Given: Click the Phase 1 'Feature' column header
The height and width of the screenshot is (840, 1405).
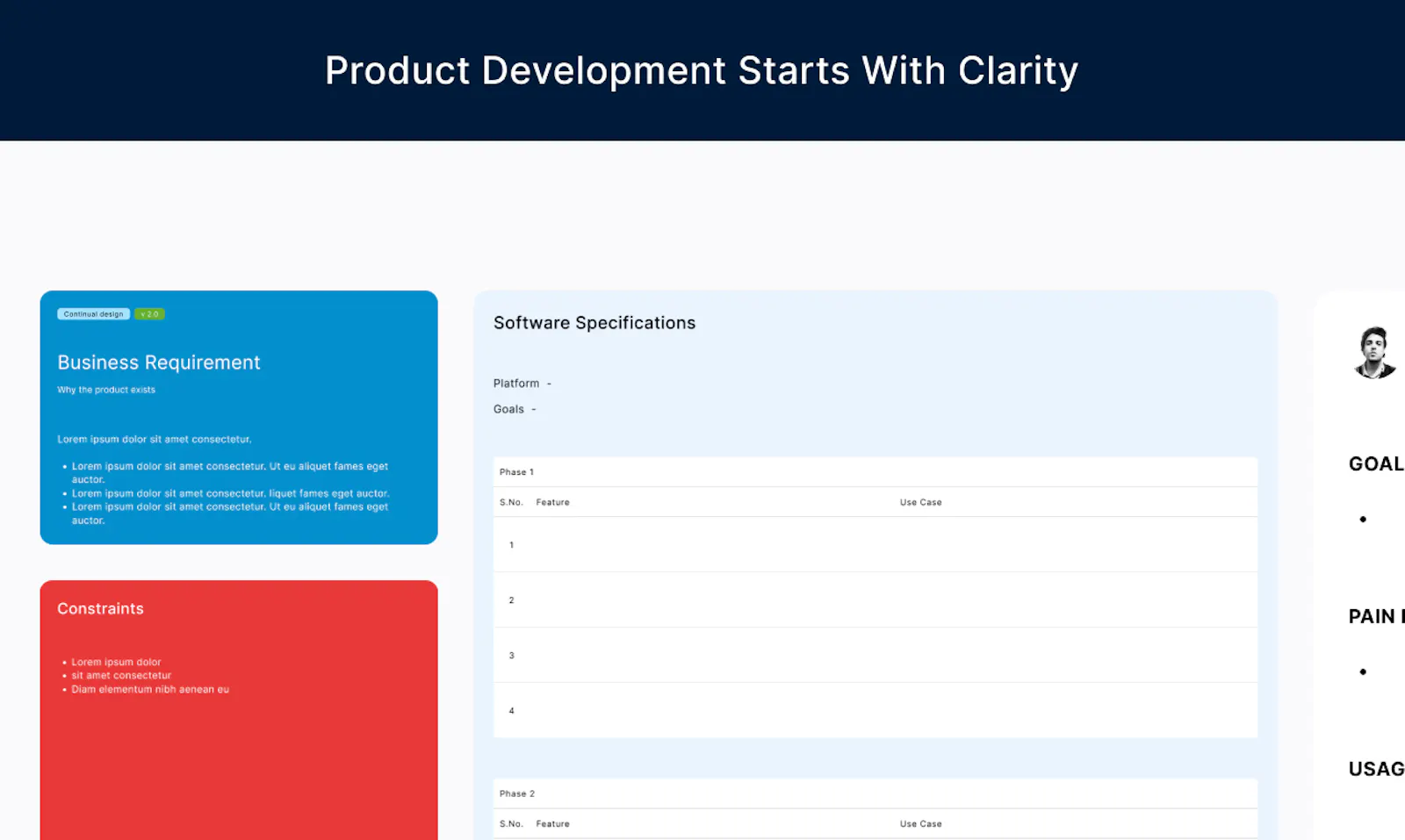Looking at the screenshot, I should click(553, 502).
